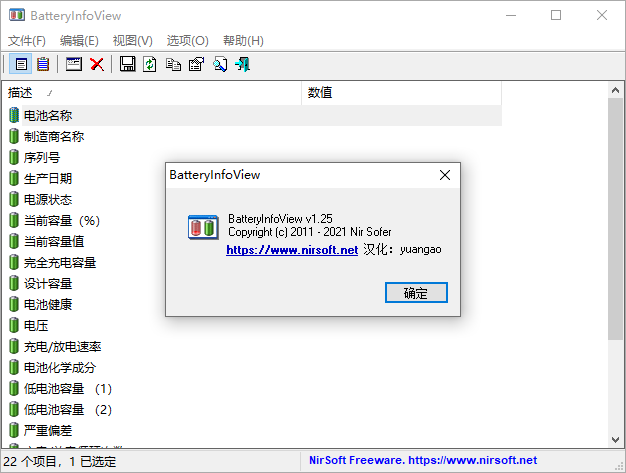Confirm the About dialog with 确定
Viewport: 626px width, 473px height.
[x=416, y=293]
